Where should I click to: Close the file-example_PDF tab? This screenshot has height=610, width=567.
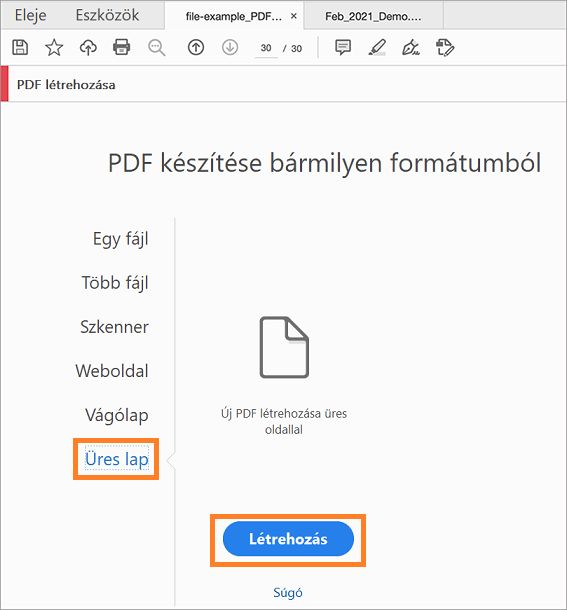(294, 16)
